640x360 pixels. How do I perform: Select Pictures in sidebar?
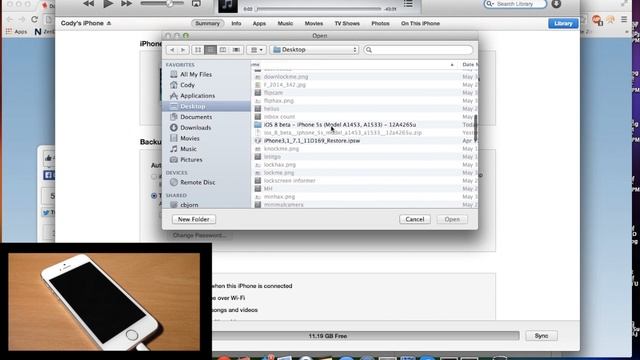(x=191, y=160)
